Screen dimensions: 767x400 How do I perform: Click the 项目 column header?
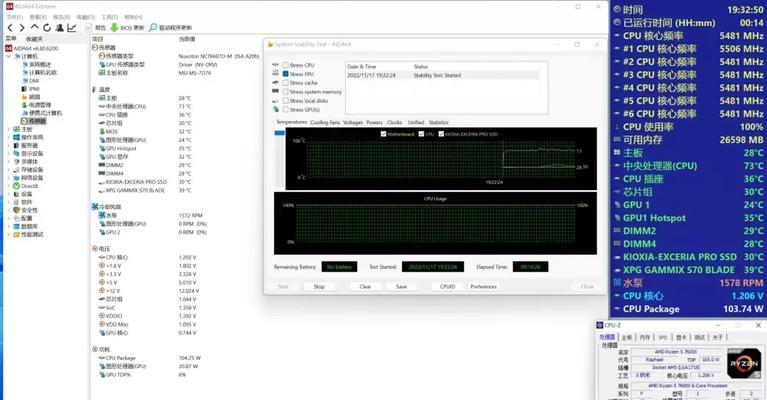(x=98, y=39)
